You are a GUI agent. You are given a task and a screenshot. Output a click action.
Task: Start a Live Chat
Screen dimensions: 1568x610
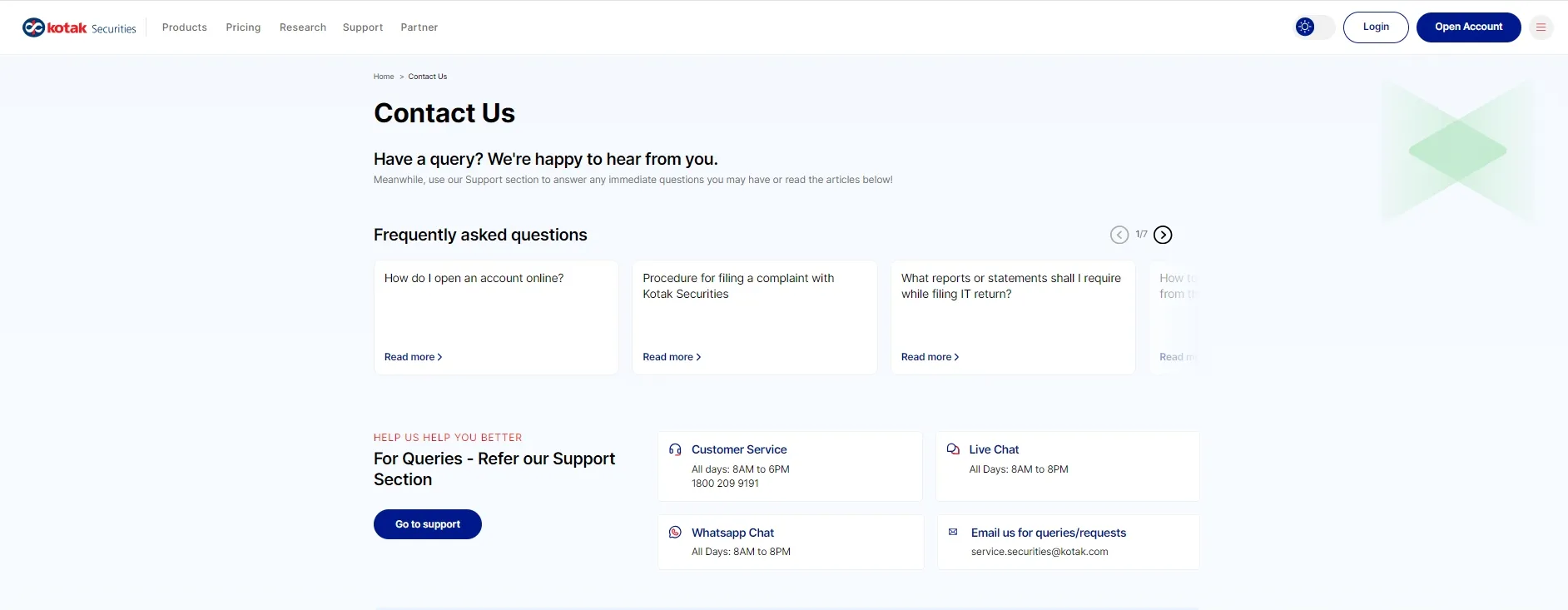[994, 449]
